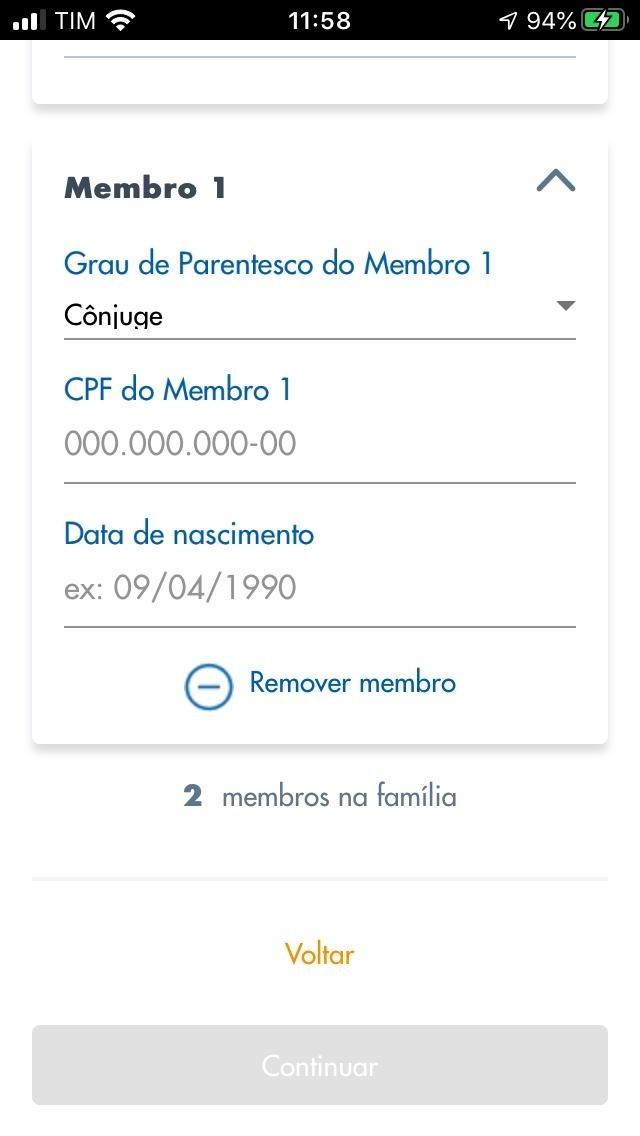The width and height of the screenshot is (640, 1136).
Task: Tap the location arrow icon near battery
Action: (x=508, y=18)
